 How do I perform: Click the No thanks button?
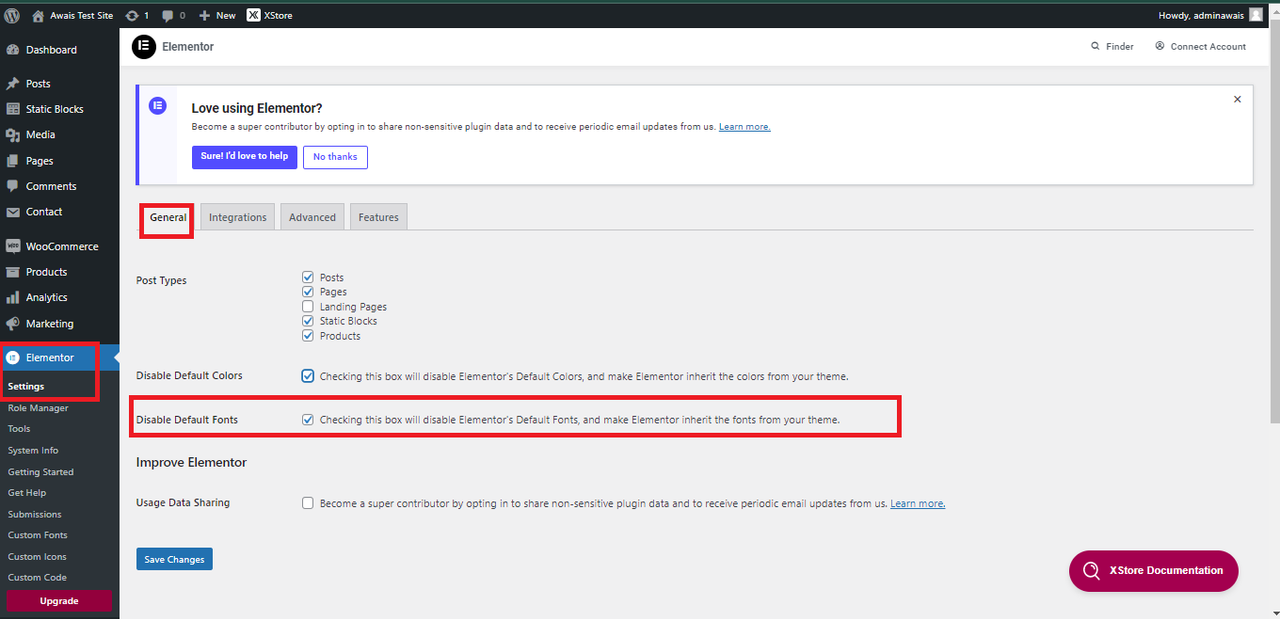pos(335,157)
